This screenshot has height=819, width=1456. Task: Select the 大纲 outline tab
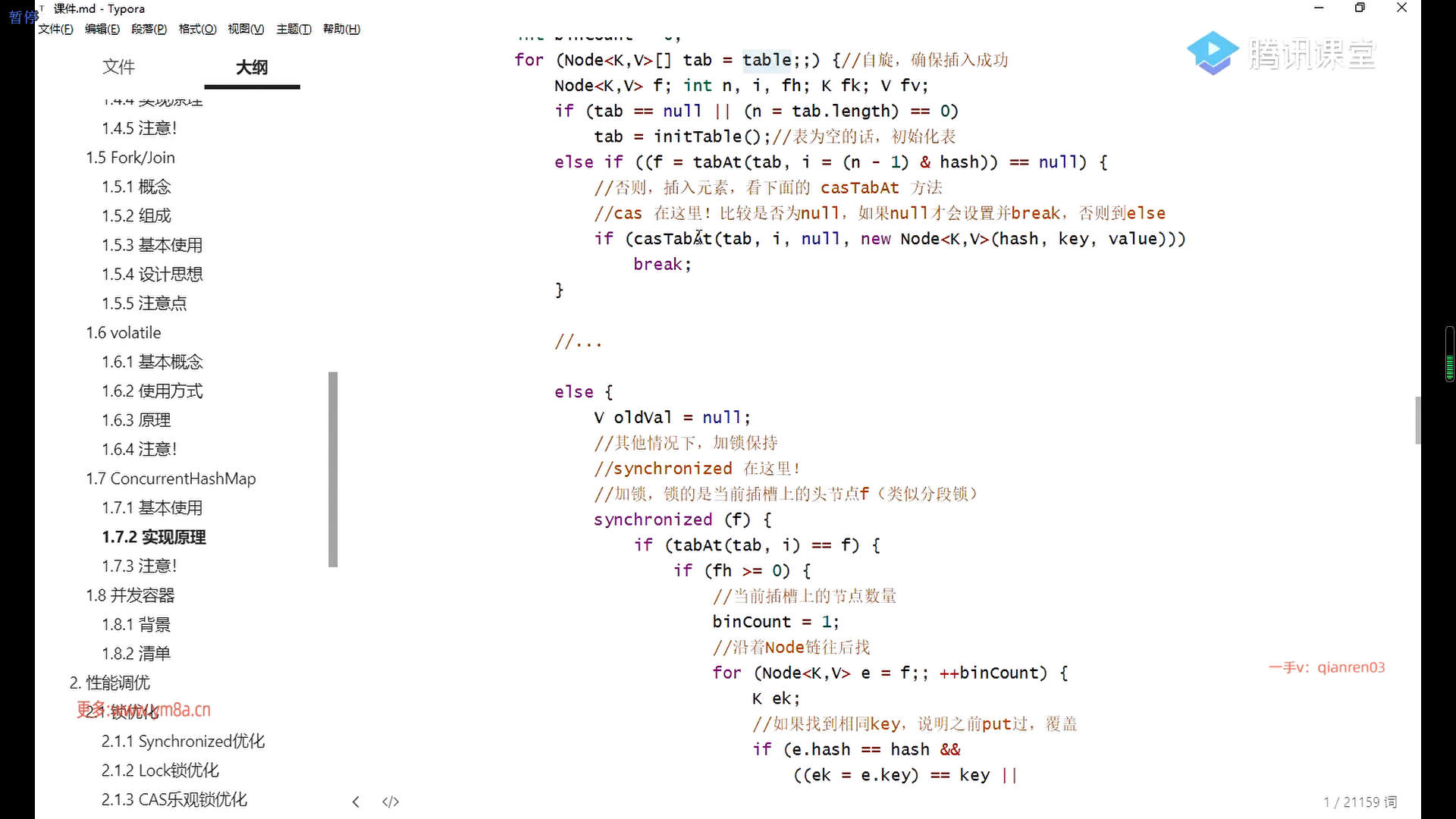tap(252, 67)
